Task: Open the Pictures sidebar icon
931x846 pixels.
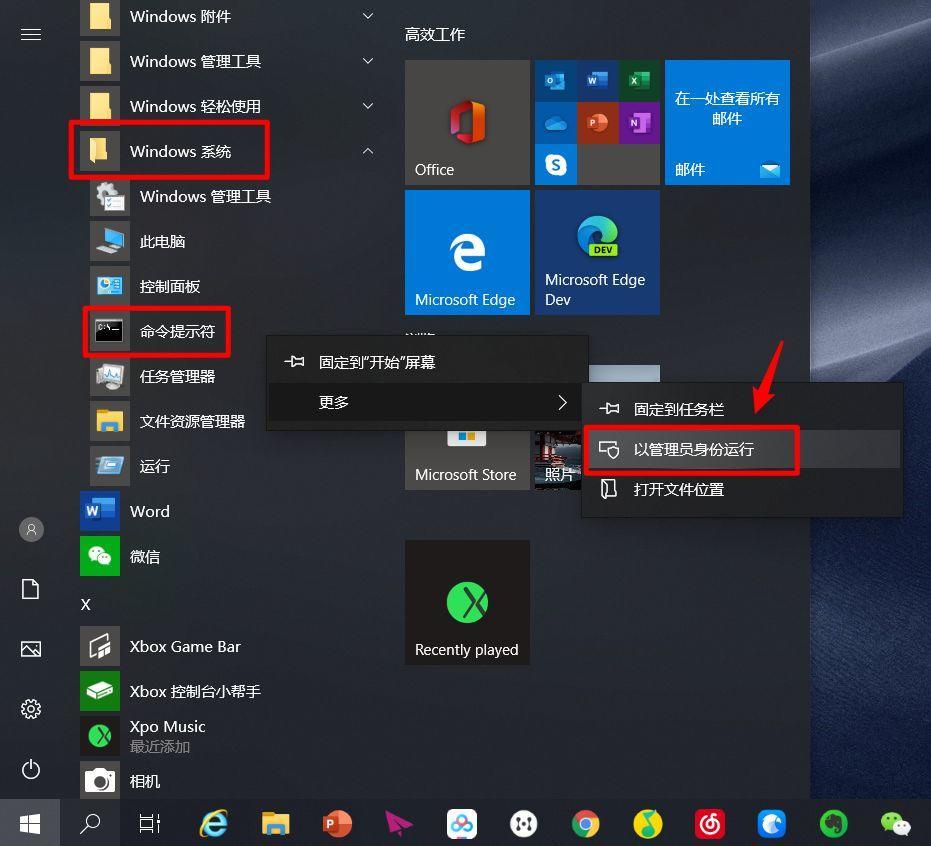Action: (31, 648)
